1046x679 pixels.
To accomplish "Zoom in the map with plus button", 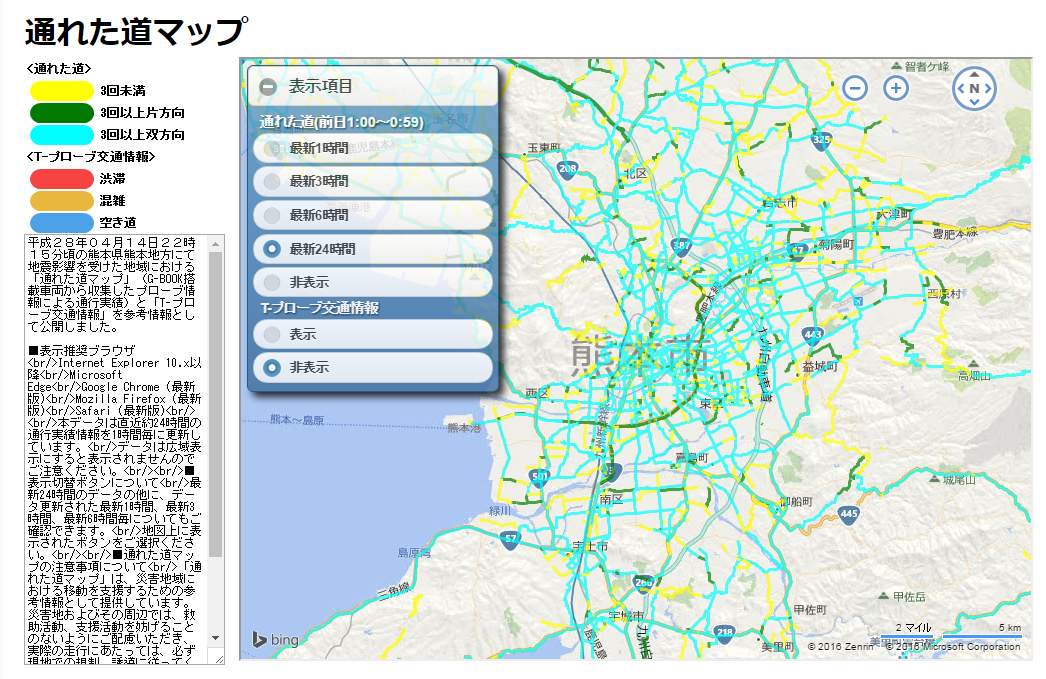I will point(896,88).
